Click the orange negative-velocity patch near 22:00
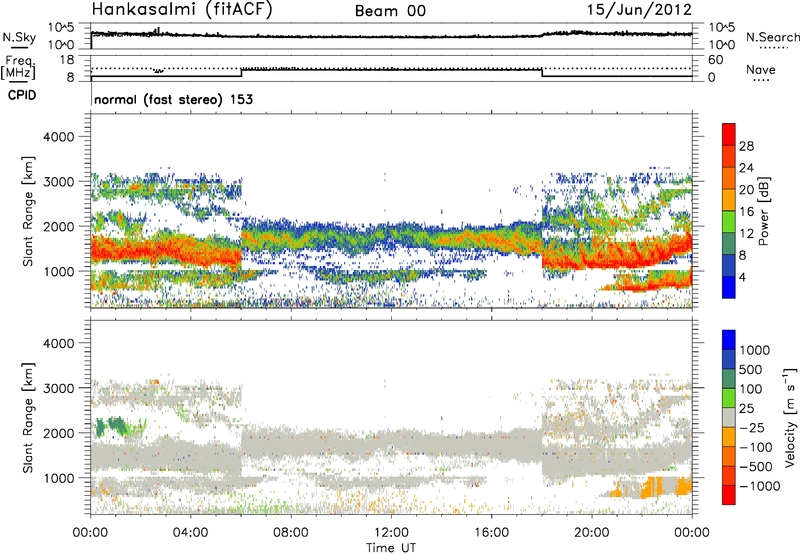 click(653, 487)
